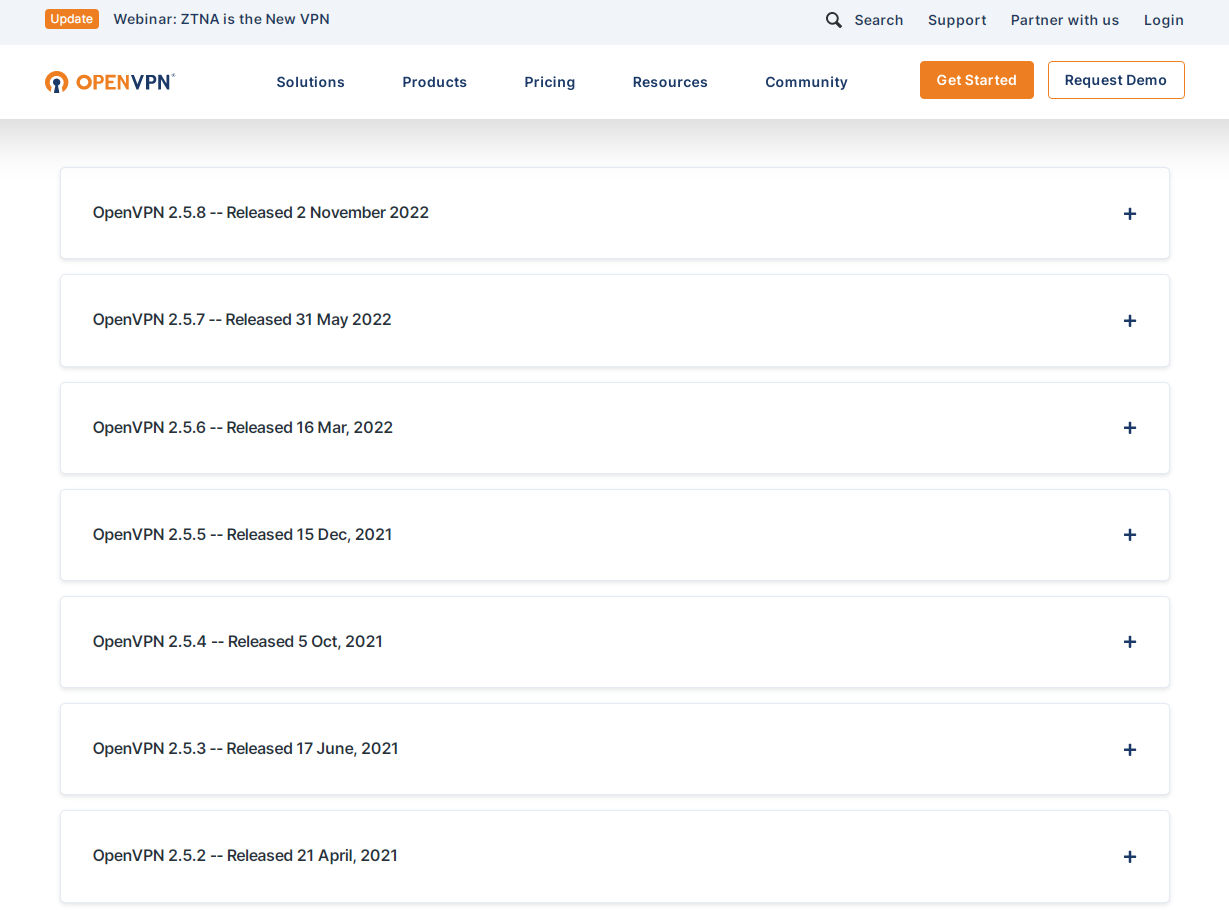Select title 'OpenVPN 2.5.3 -- Released 17 June, 2021'
Screen dimensions: 1229x910
(x=246, y=748)
